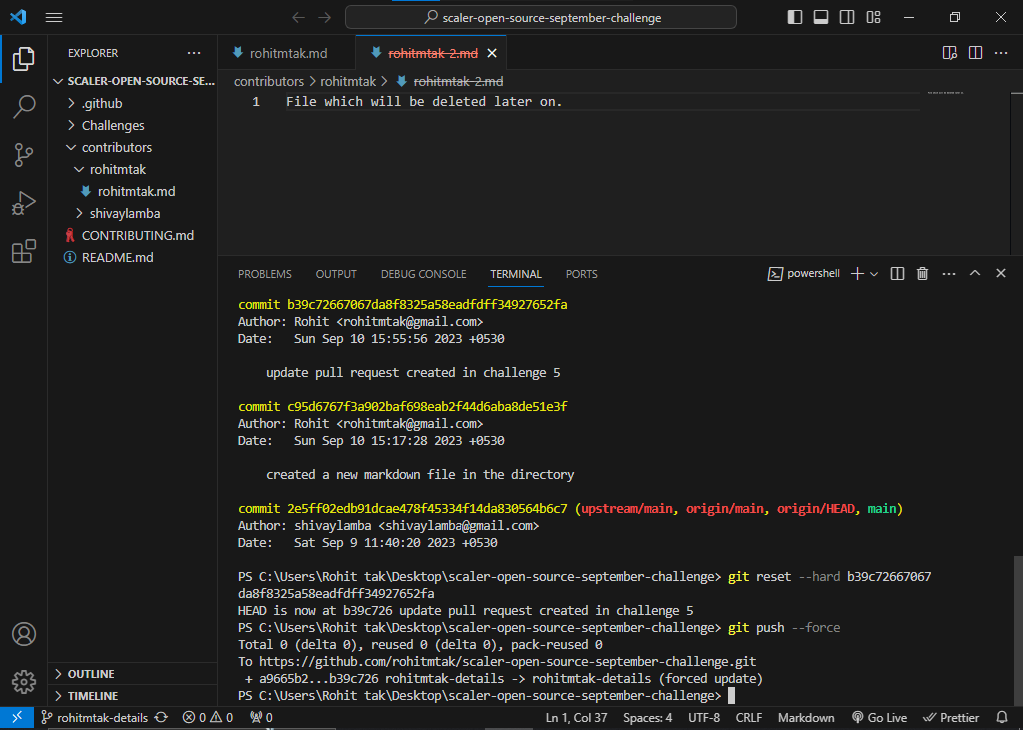
Task: Toggle layout customization in title bar
Action: point(872,17)
